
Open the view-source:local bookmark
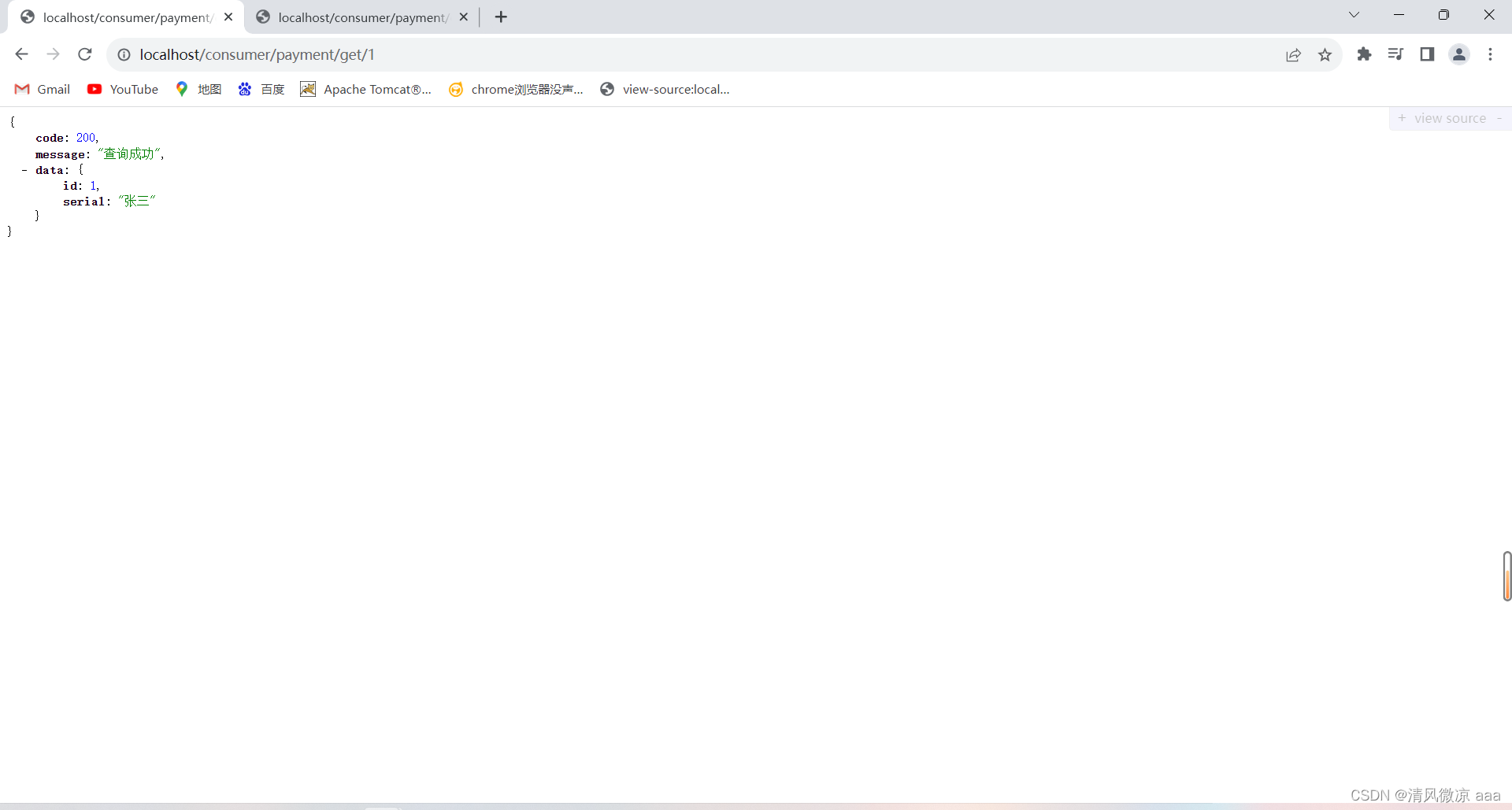(665, 90)
